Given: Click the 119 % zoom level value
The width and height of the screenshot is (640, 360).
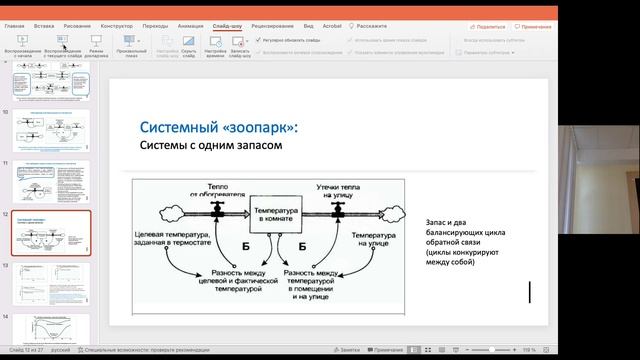Looking at the screenshot, I should (529, 350).
